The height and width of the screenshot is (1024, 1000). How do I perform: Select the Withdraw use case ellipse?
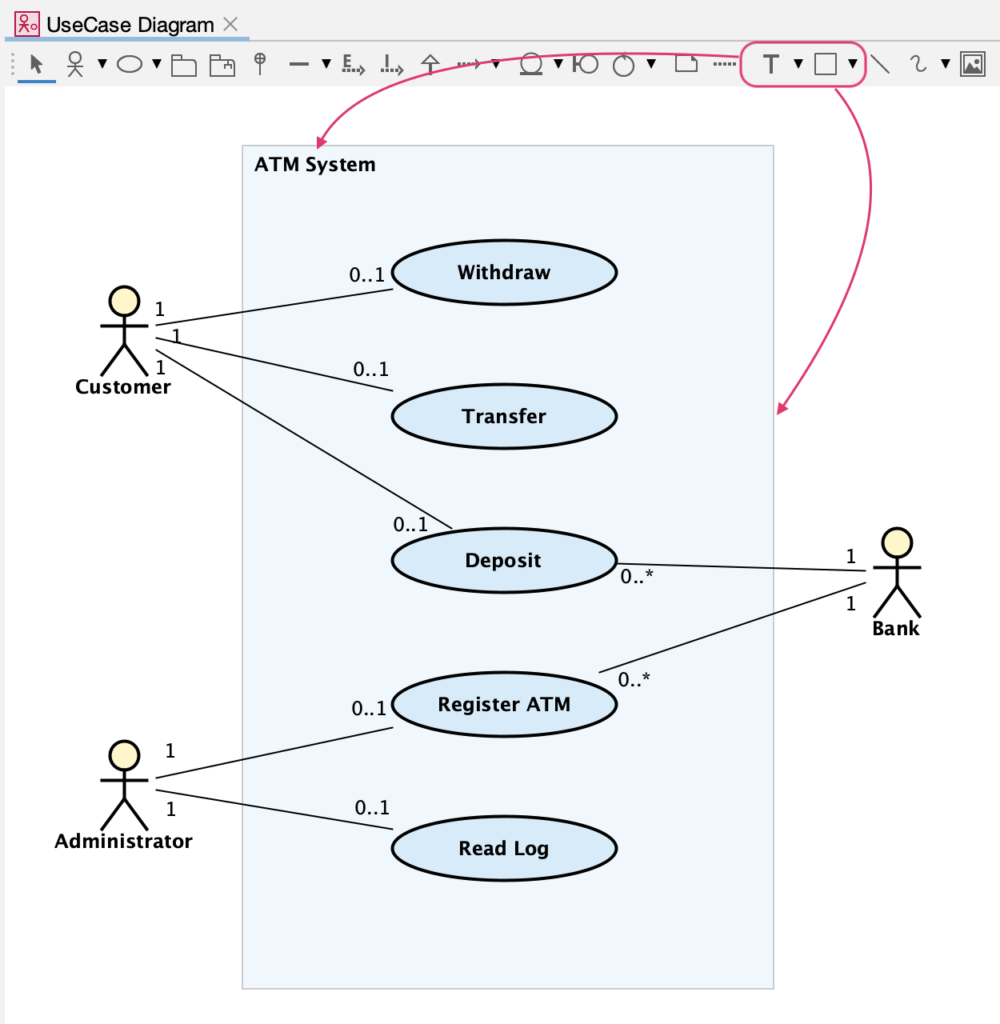click(504, 271)
